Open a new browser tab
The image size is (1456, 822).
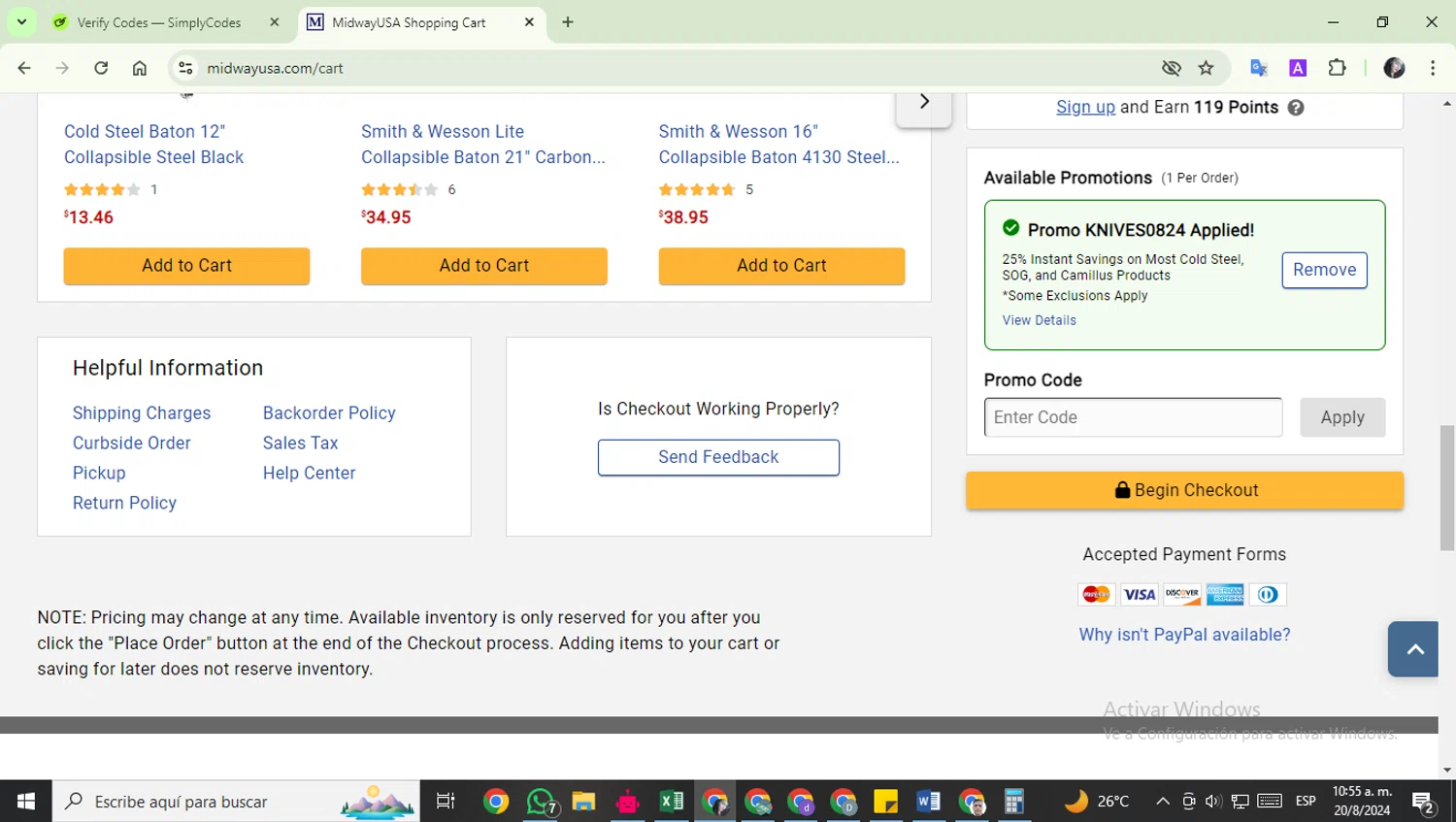coord(568,22)
